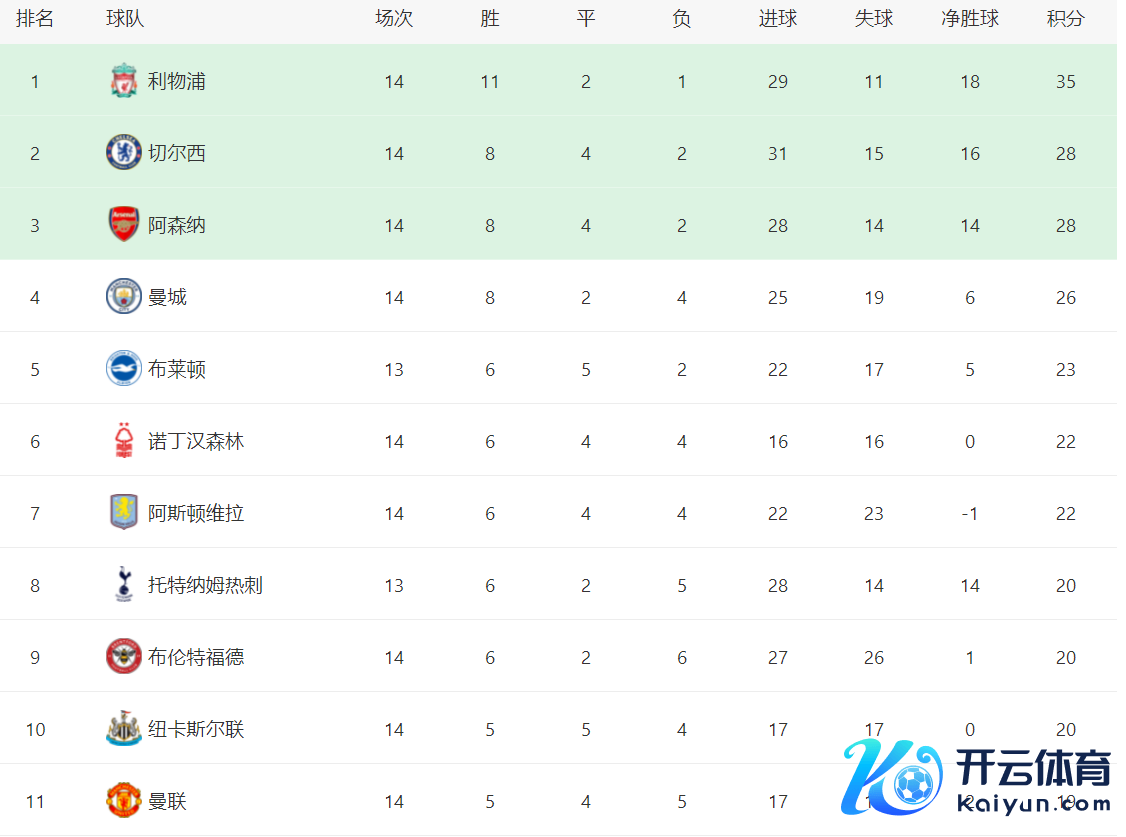Click the Tottenham Hotspur crest icon
This screenshot has width=1126, height=837.
(123, 585)
